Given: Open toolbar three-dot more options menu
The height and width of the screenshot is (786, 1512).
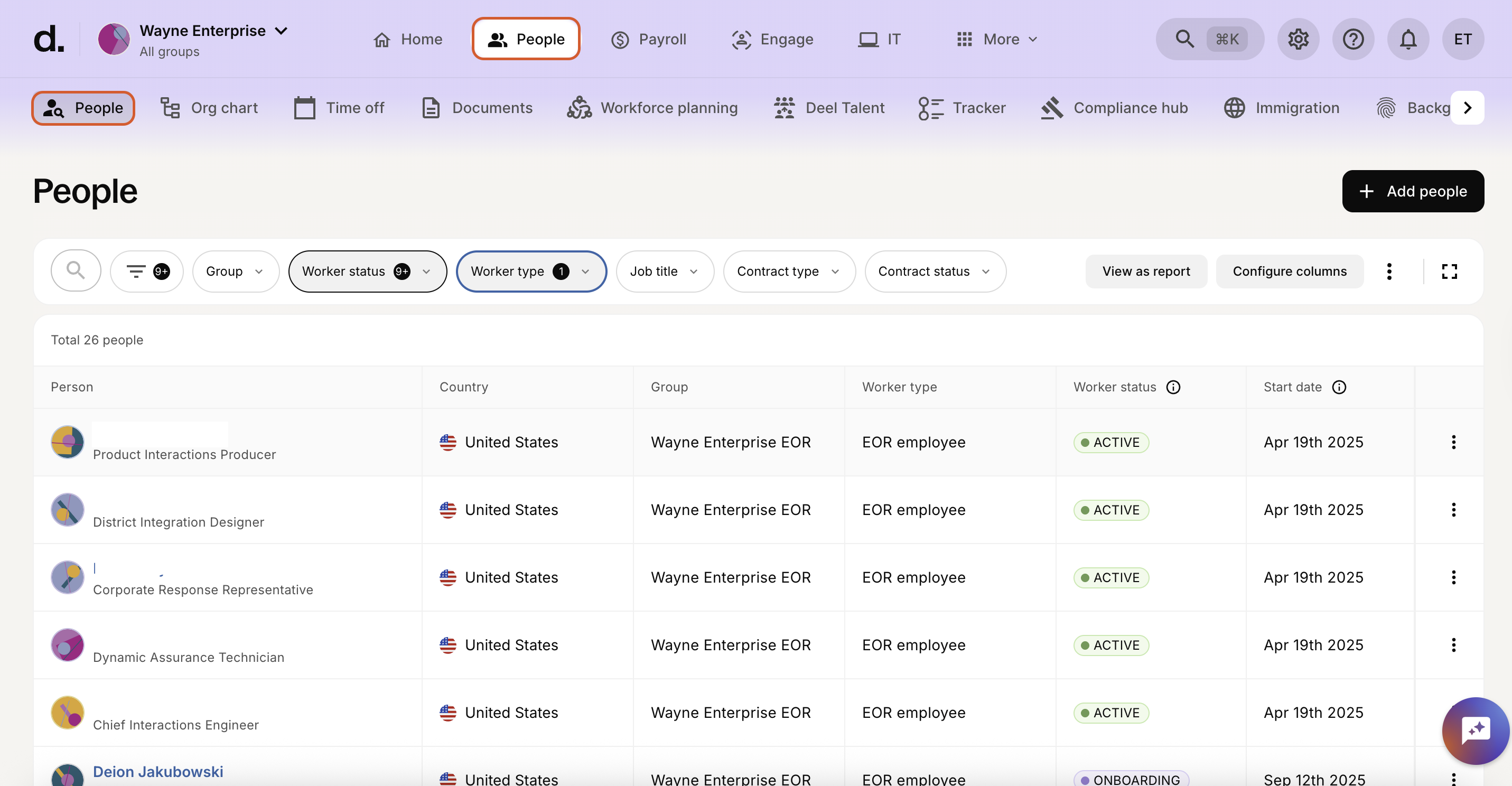Looking at the screenshot, I should [1389, 271].
